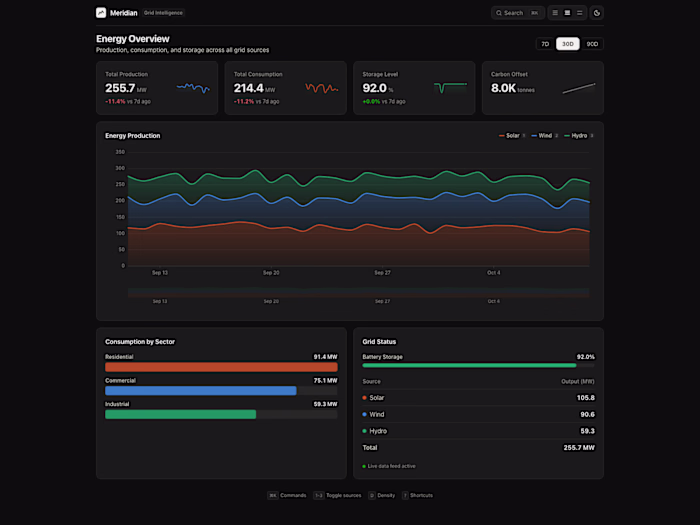The width and height of the screenshot is (700, 525).
Task: Click the Source column header
Action: (371, 381)
